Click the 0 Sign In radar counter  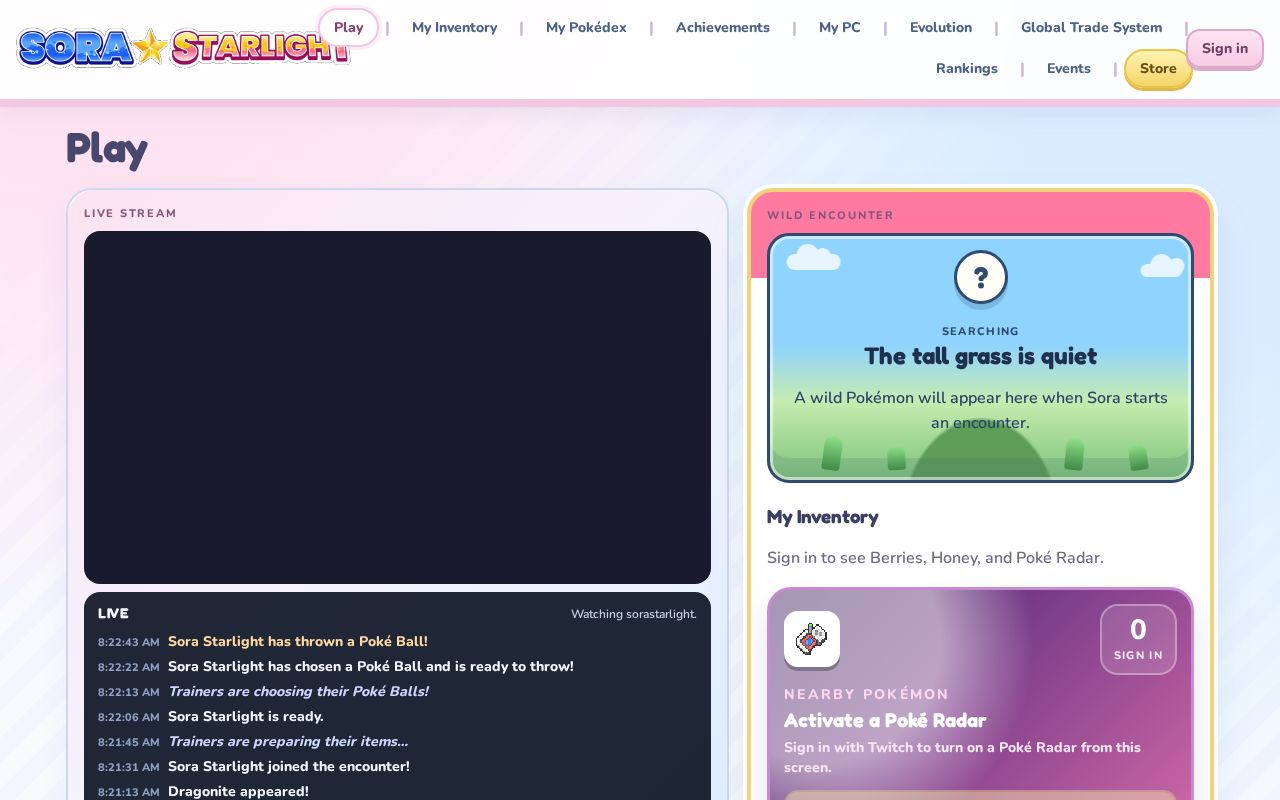(x=1138, y=639)
